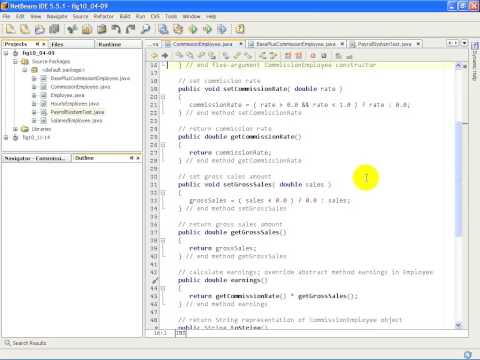Switch to BasePlusCommissionEmployee.java editor tab
The image size is (480, 360).
coord(296,44)
